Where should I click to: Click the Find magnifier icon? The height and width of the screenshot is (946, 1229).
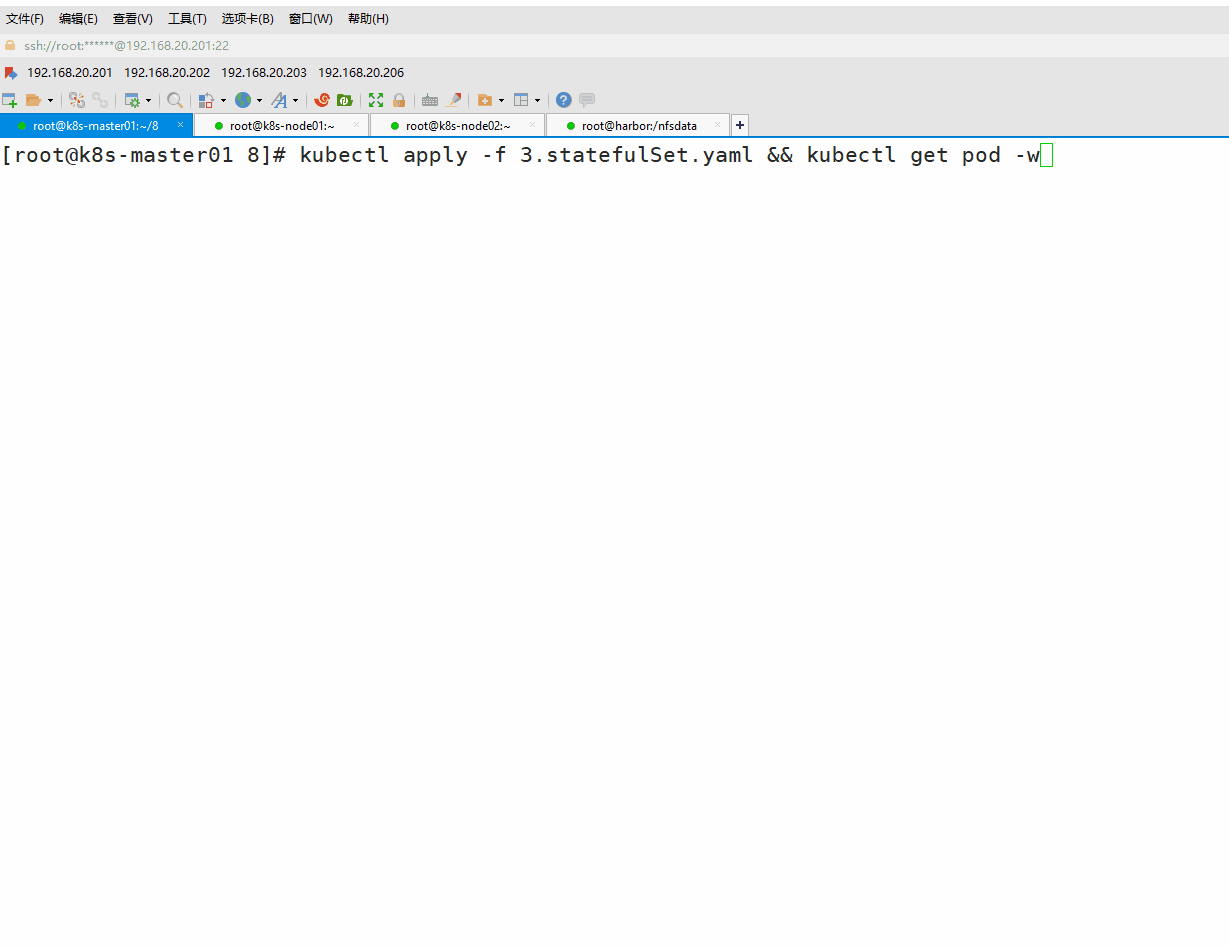point(175,100)
